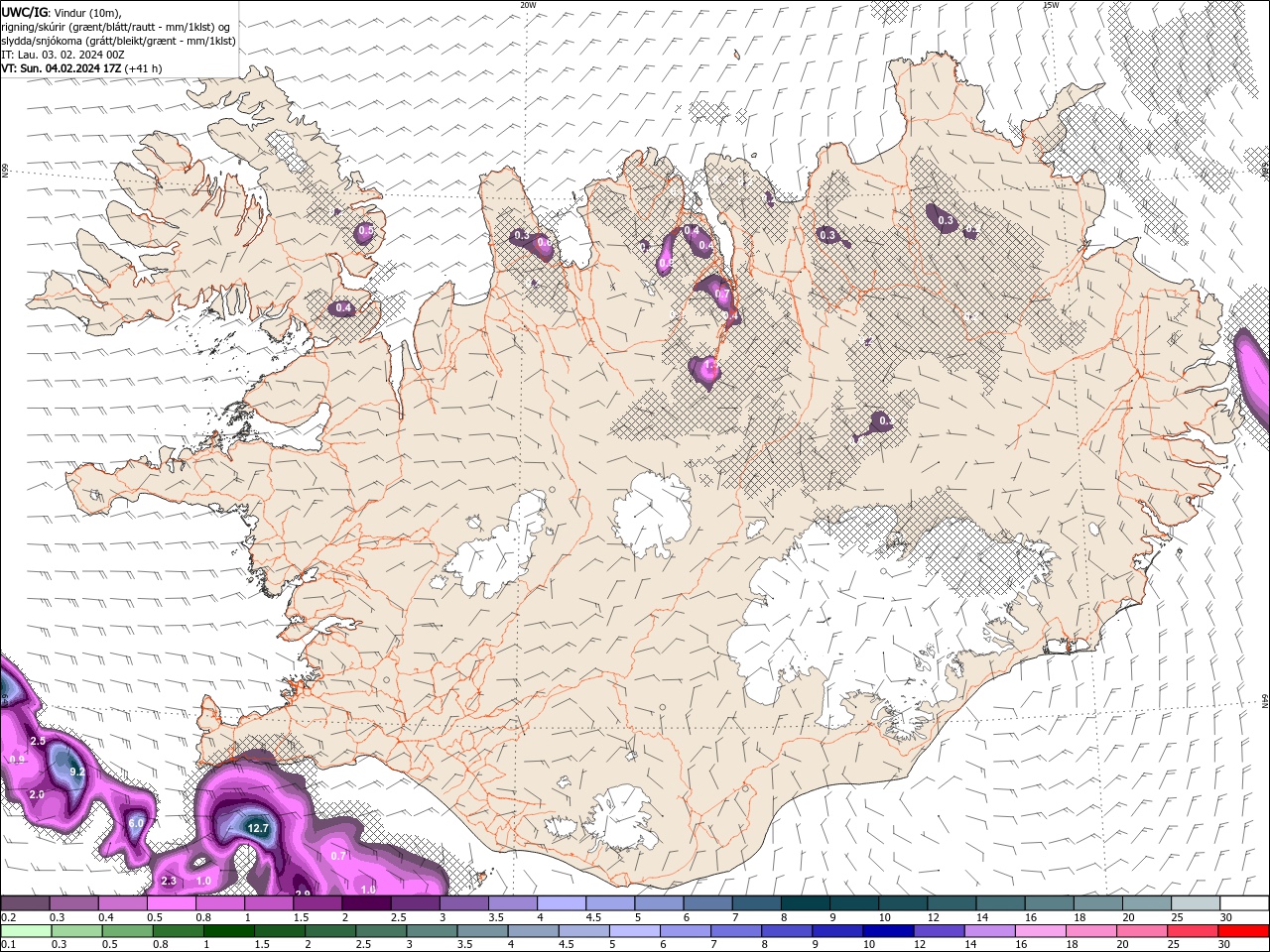Pick the 2.5 swatch in the purple legend
Image resolution: width=1270 pixels, height=952 pixels.
[x=414, y=903]
